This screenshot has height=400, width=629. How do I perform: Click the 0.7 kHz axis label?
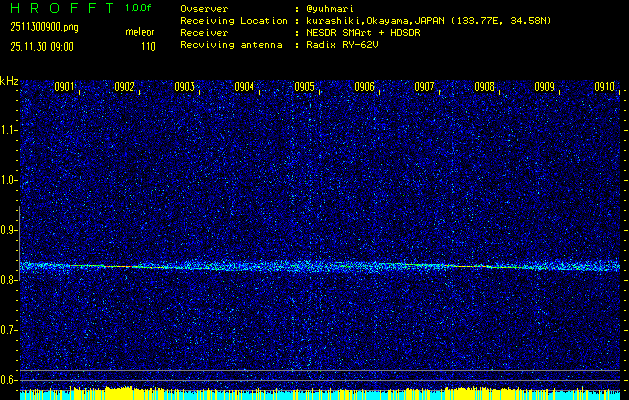[8, 330]
